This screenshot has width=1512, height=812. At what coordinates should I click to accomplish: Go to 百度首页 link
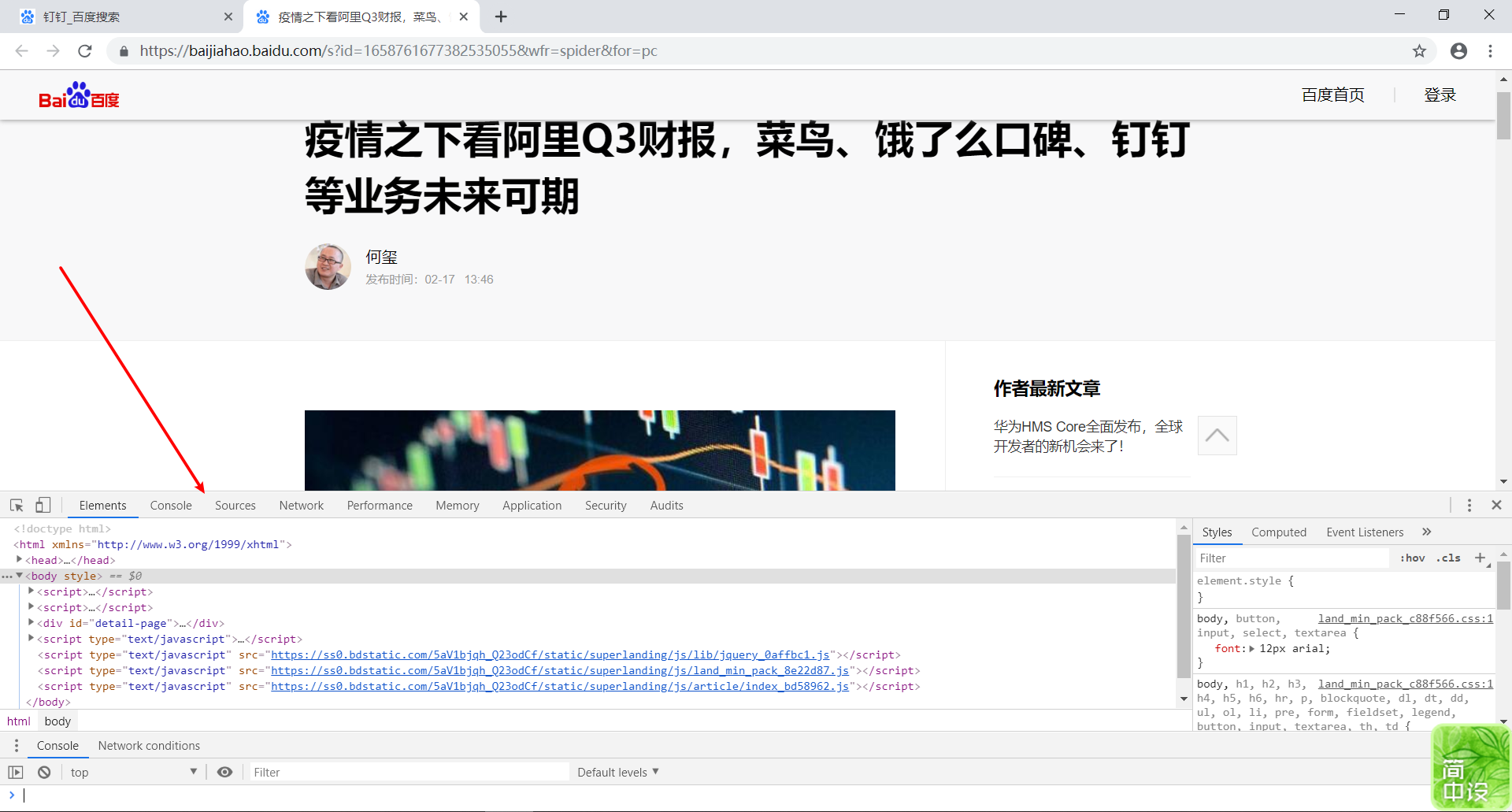(x=1333, y=95)
